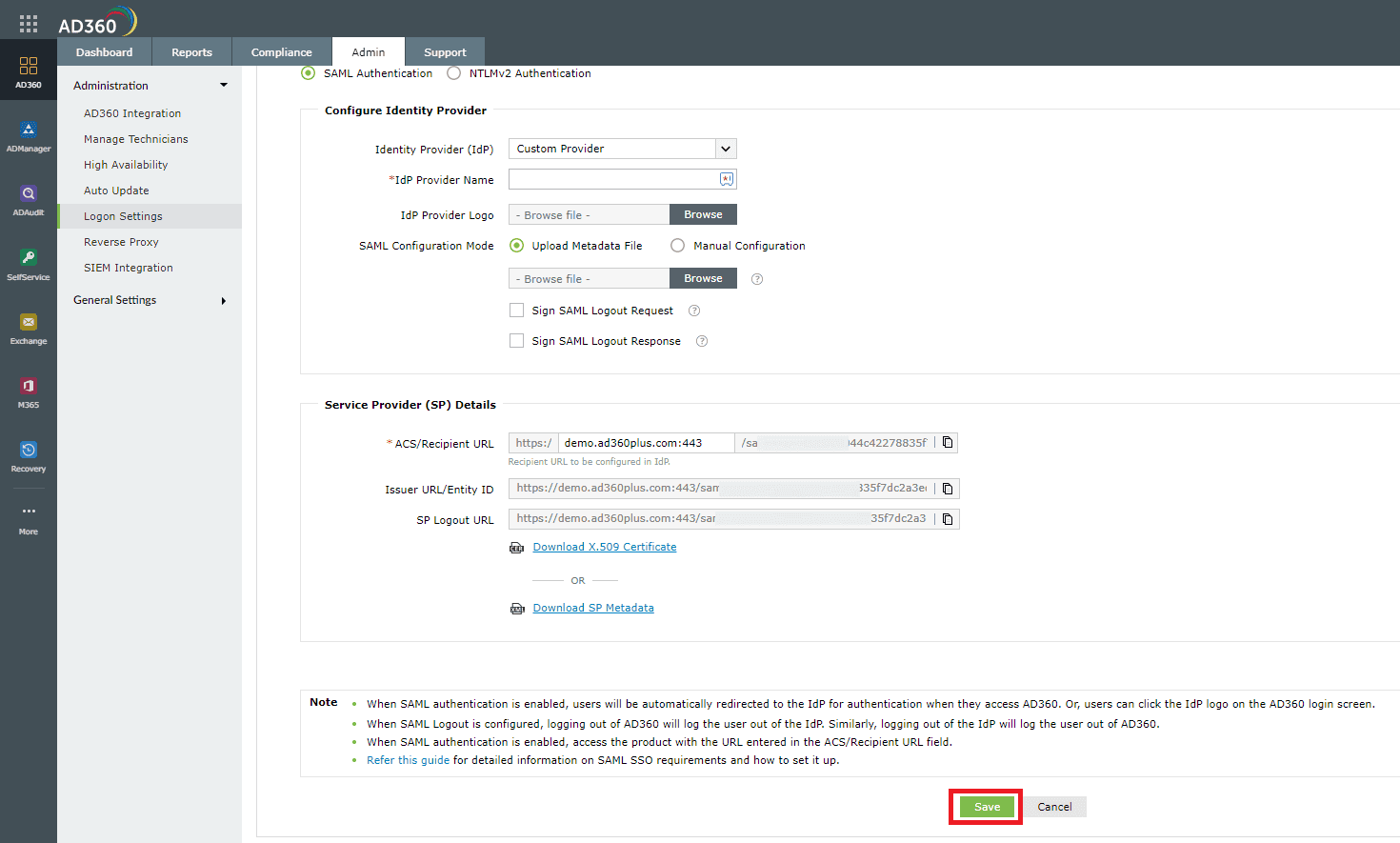Download SP Metadata
This screenshot has width=1400, height=843.
click(592, 607)
